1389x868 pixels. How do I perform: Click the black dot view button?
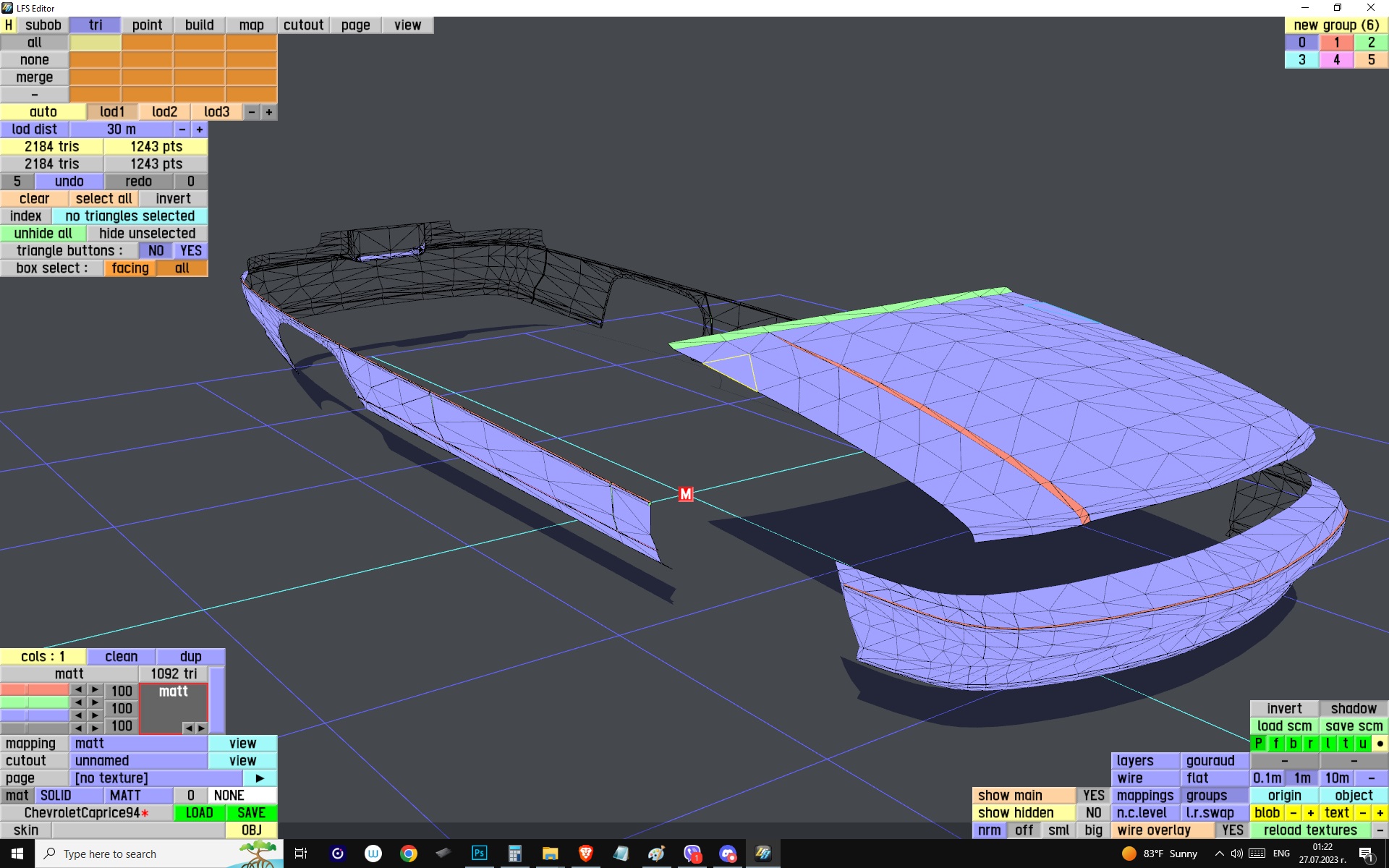pyautogui.click(x=1380, y=744)
